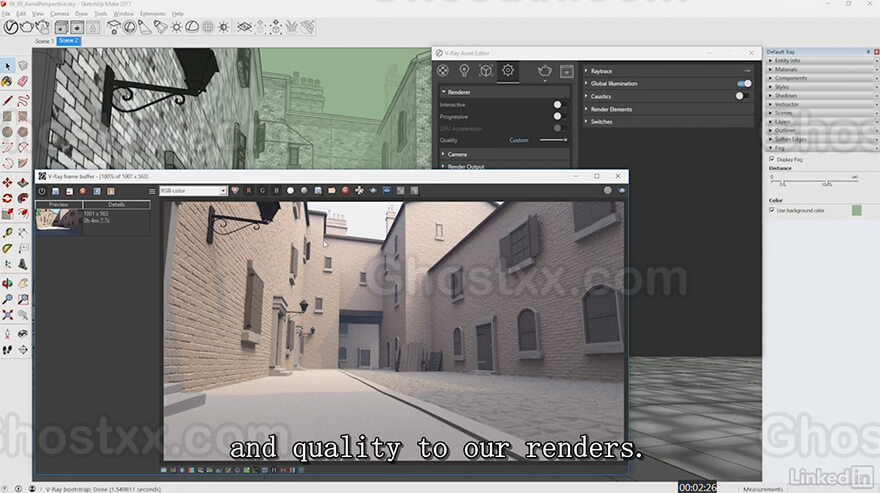Open Settings gear tab in Asset Editor
The image size is (880, 493).
[508, 71]
